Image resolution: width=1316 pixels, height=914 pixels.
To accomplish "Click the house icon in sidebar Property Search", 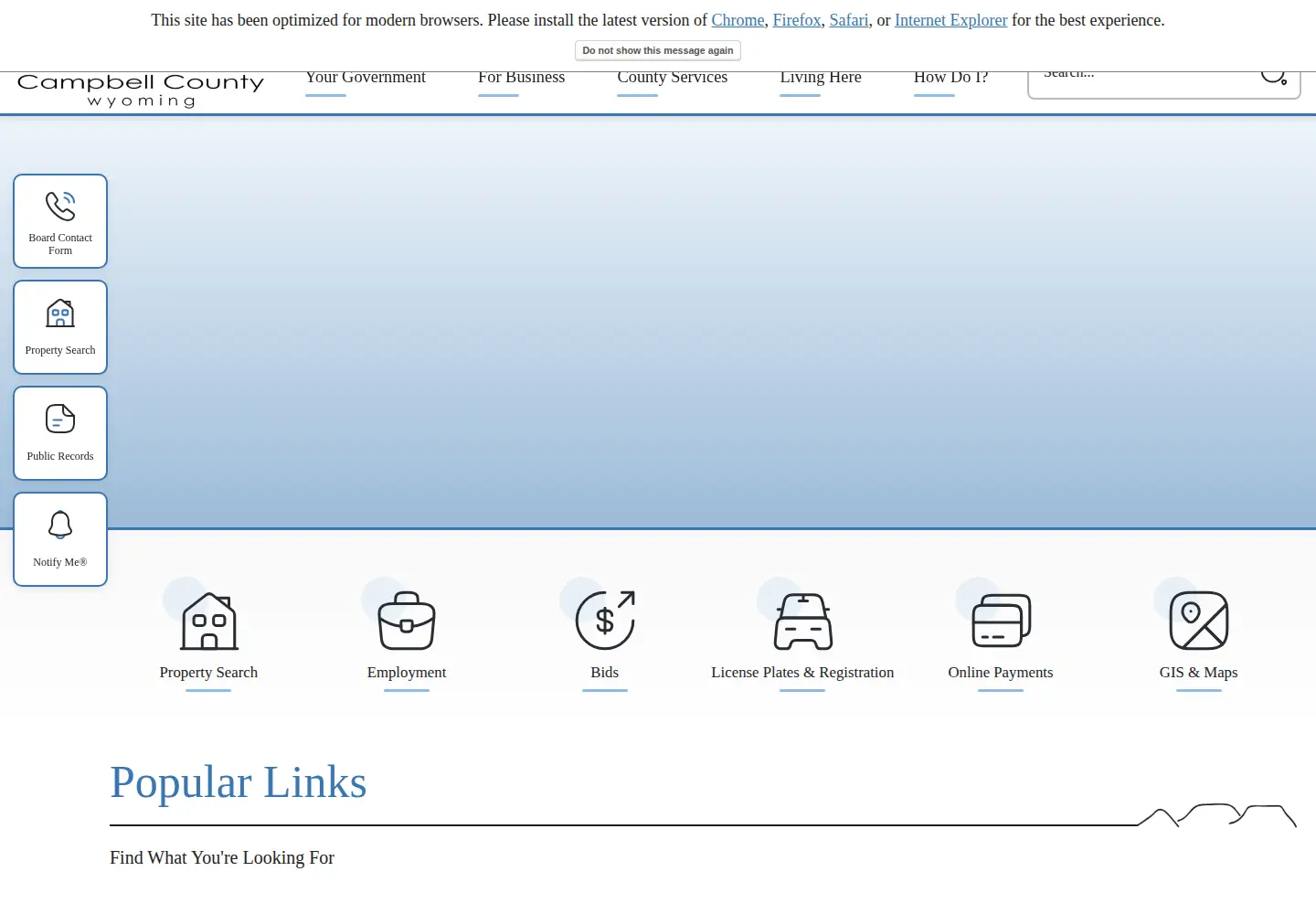I will 60,314.
